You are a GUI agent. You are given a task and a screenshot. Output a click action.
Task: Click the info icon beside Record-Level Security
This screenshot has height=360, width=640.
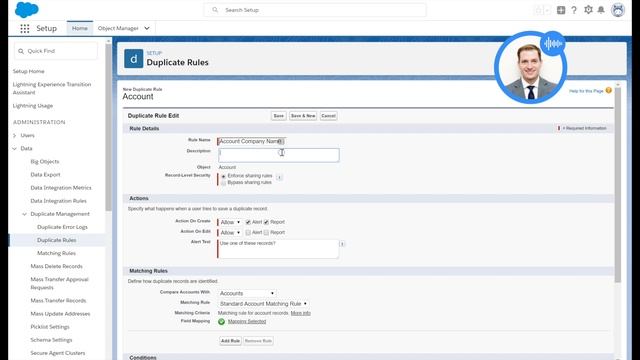[279, 178]
